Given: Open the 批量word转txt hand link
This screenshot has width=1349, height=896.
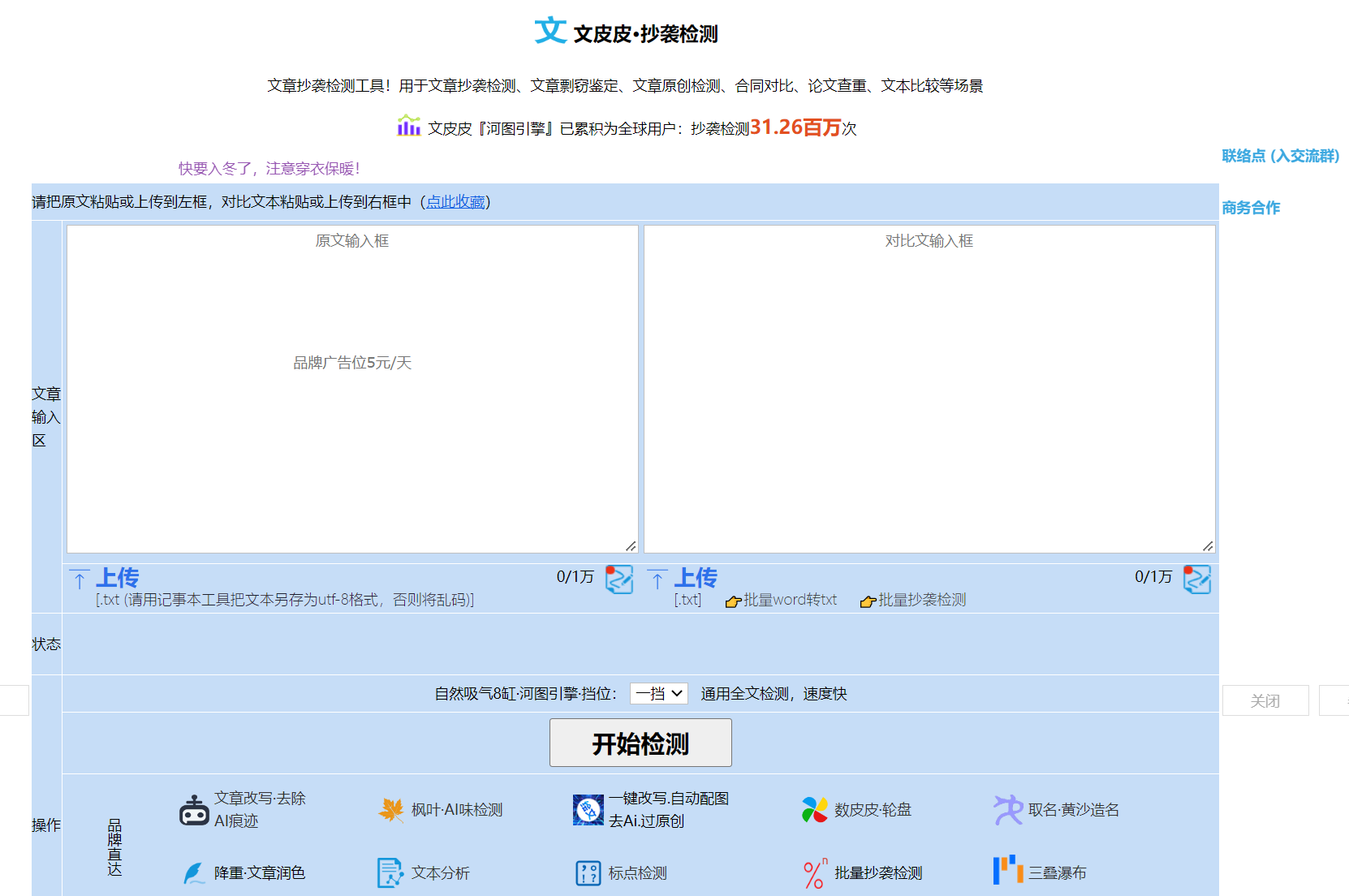Looking at the screenshot, I should (x=782, y=601).
